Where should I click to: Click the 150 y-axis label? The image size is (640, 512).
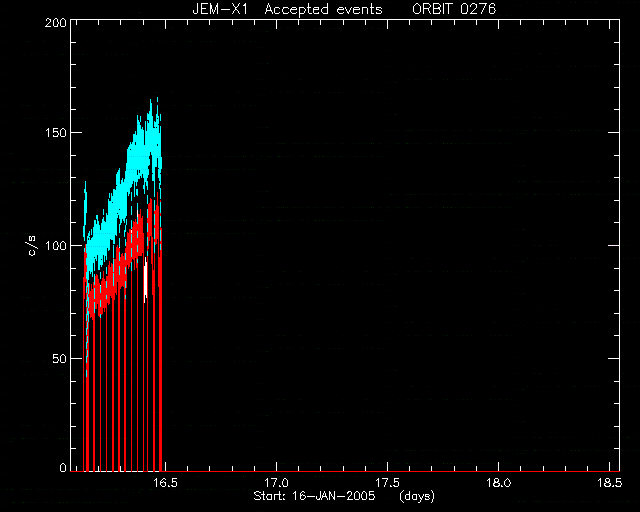click(56, 133)
